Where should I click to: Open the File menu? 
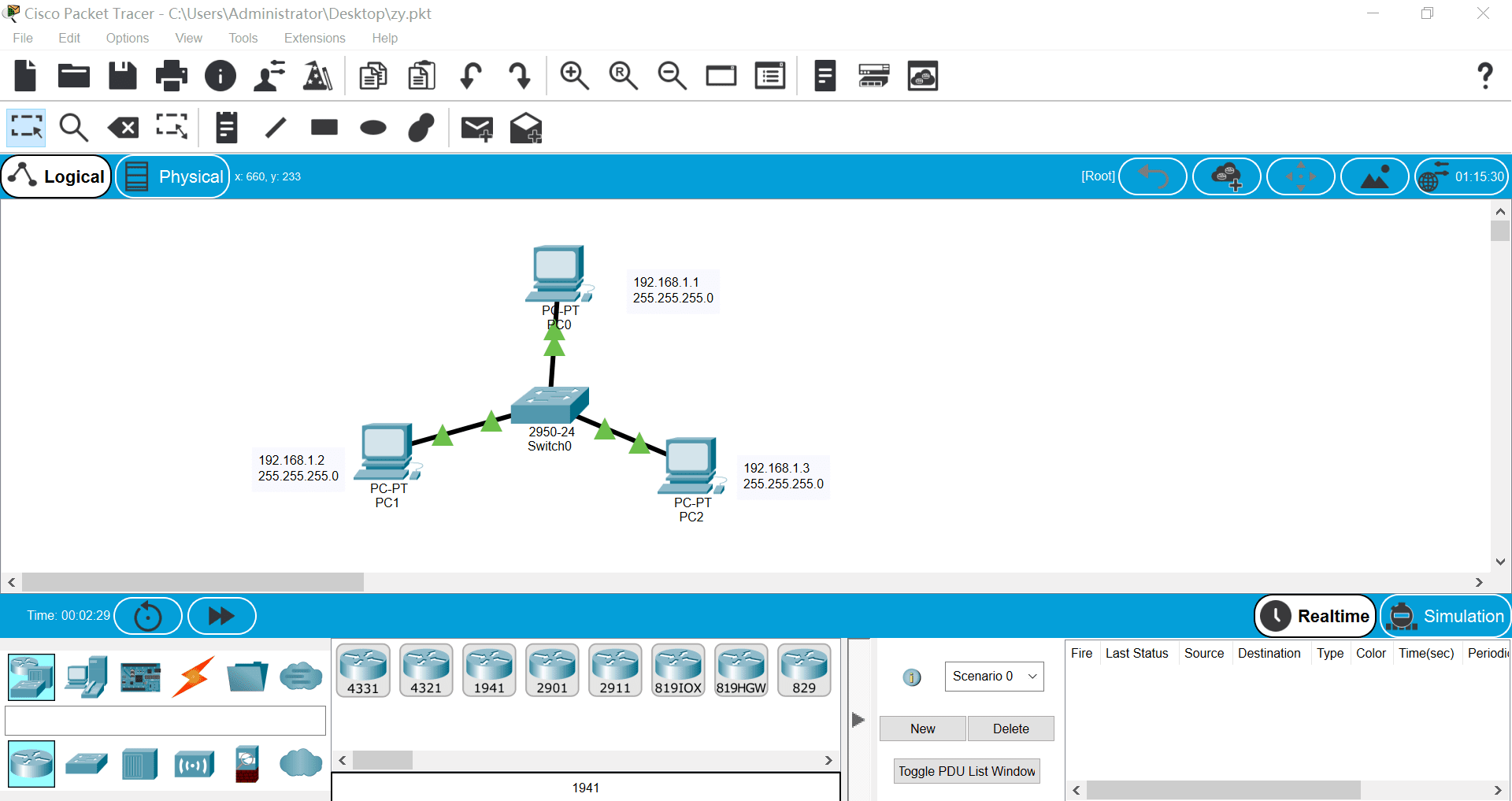23,38
